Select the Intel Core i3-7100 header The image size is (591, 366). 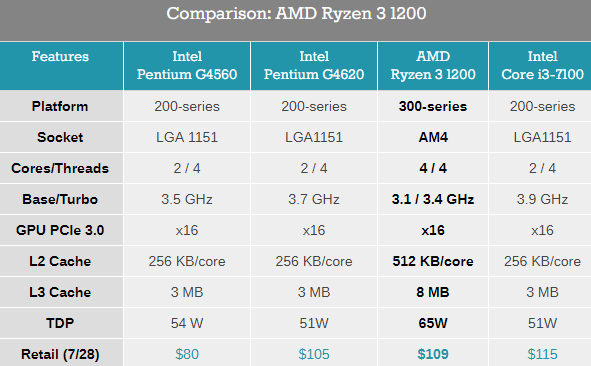(x=542, y=66)
